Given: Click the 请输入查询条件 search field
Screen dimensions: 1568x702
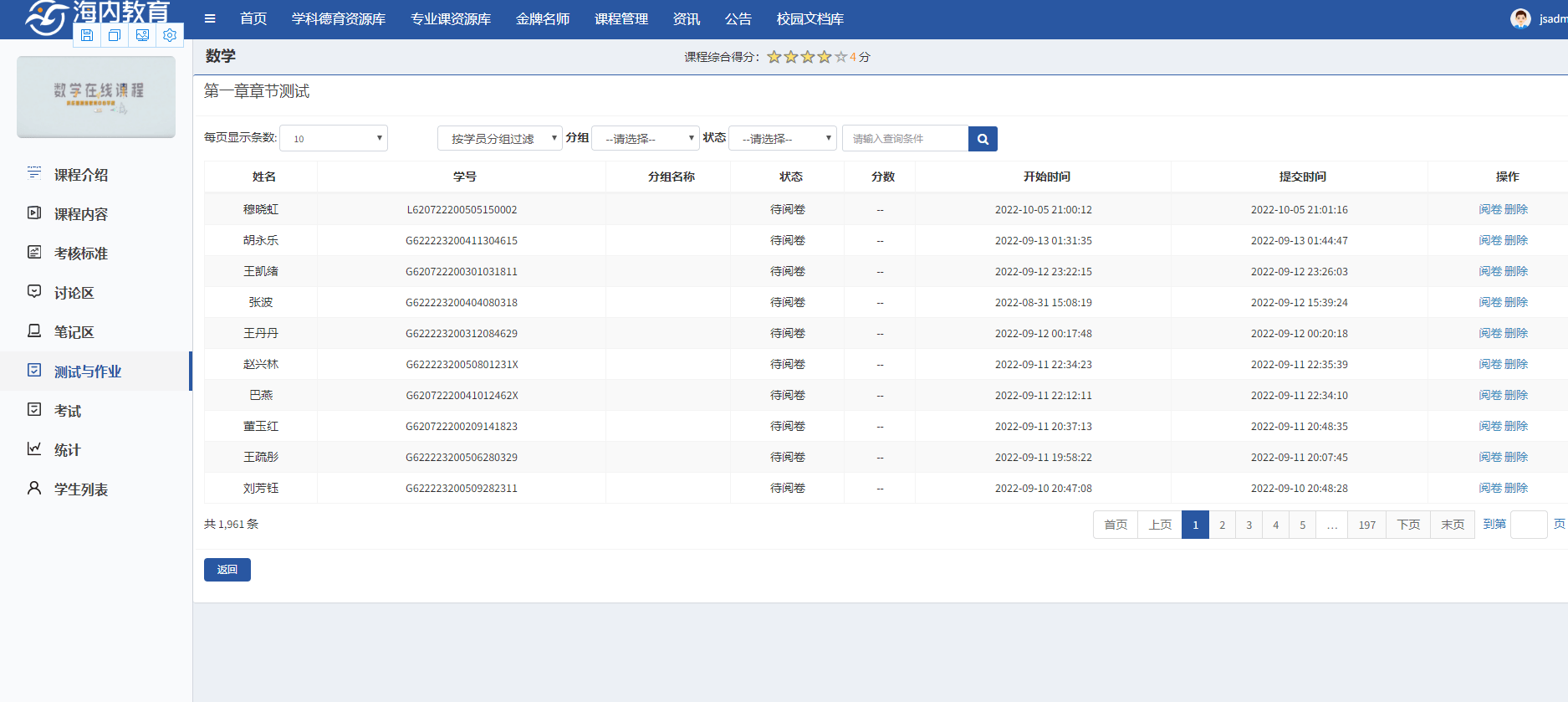Looking at the screenshot, I should coord(905,139).
